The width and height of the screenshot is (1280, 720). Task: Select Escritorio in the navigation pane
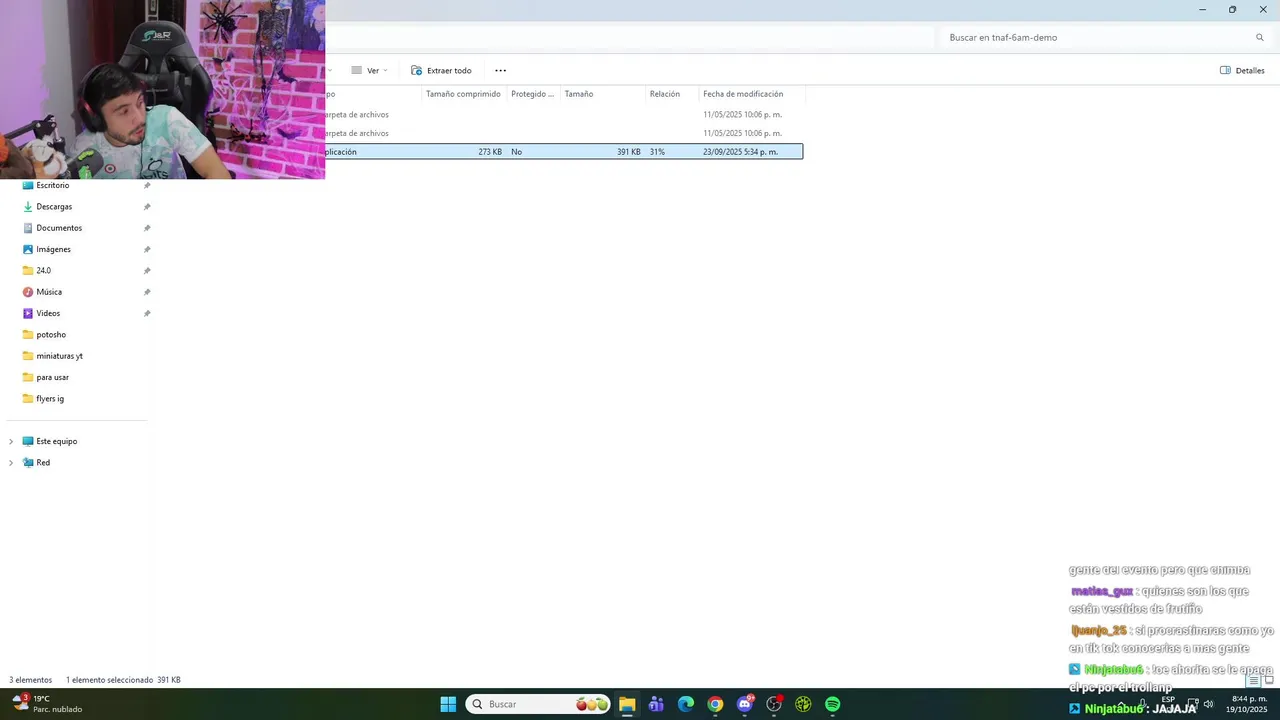coord(52,185)
